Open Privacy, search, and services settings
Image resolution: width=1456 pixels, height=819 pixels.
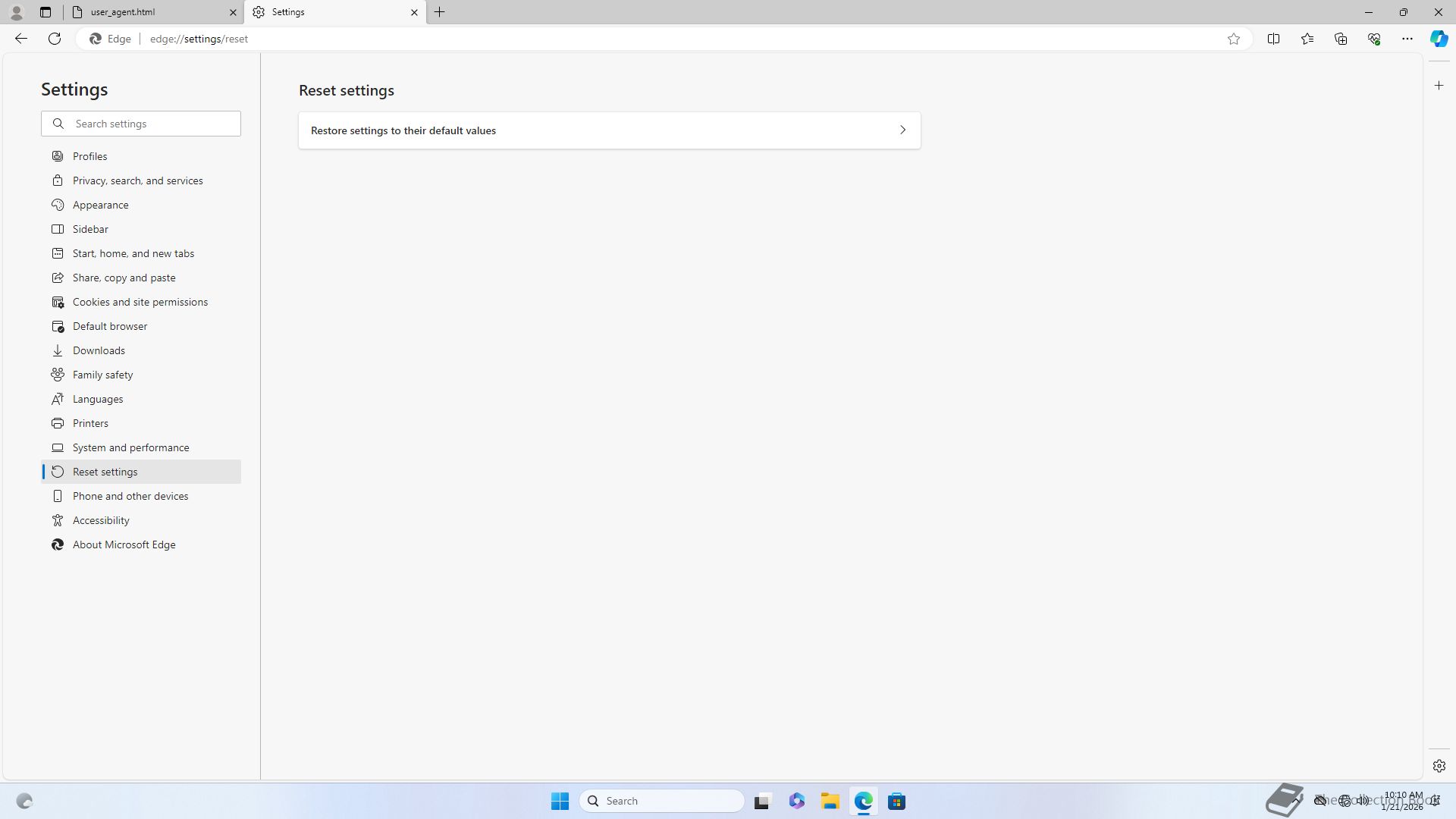coord(137,180)
